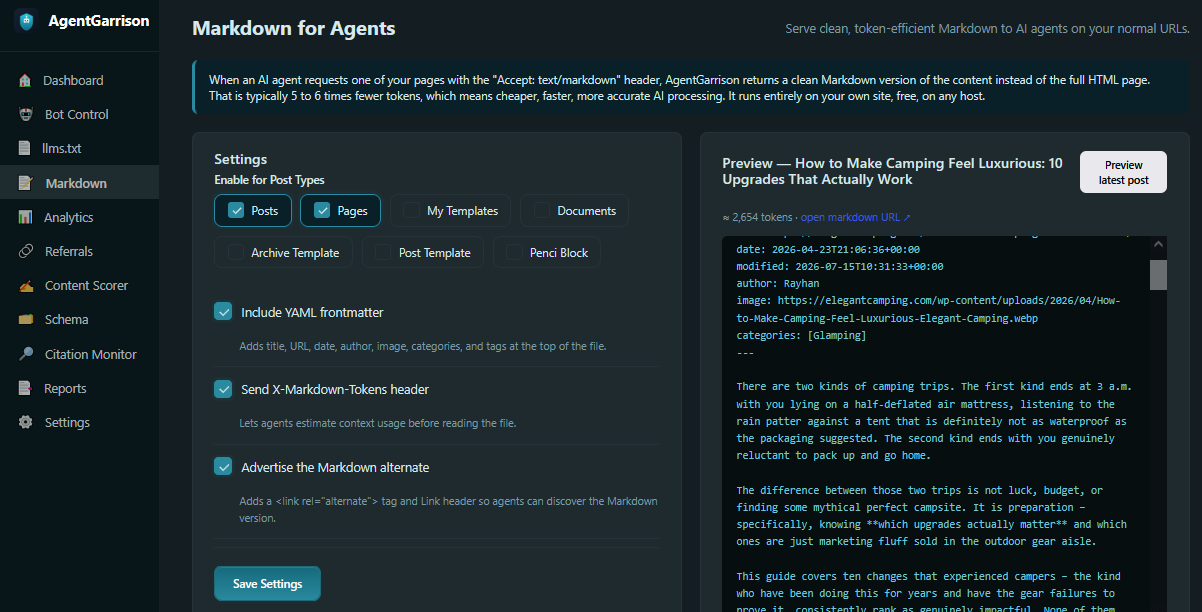Viewport: 1202px width, 612px height.
Task: Click the markdown preview scrollbar thumb
Action: 1158,274
